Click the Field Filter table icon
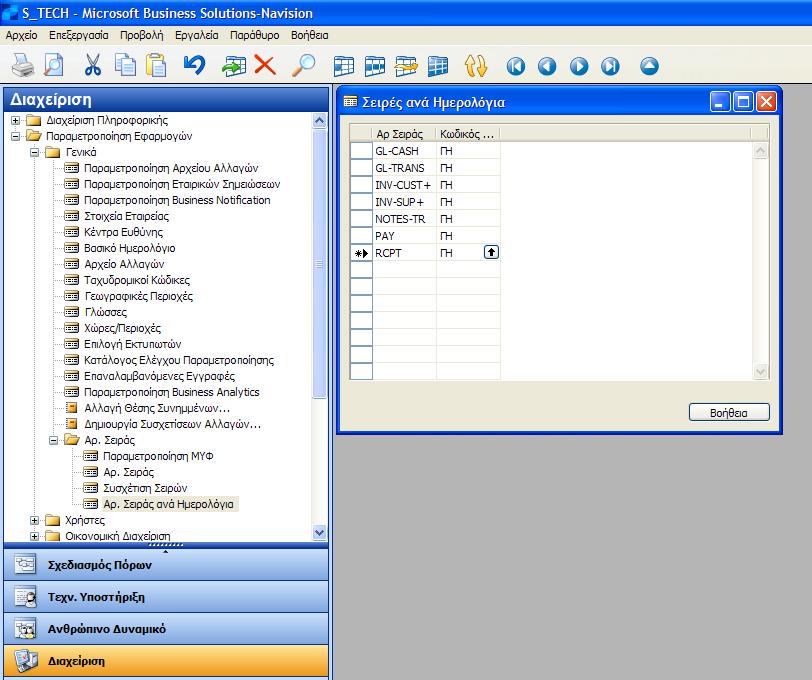This screenshot has width=812, height=680. click(x=344, y=66)
